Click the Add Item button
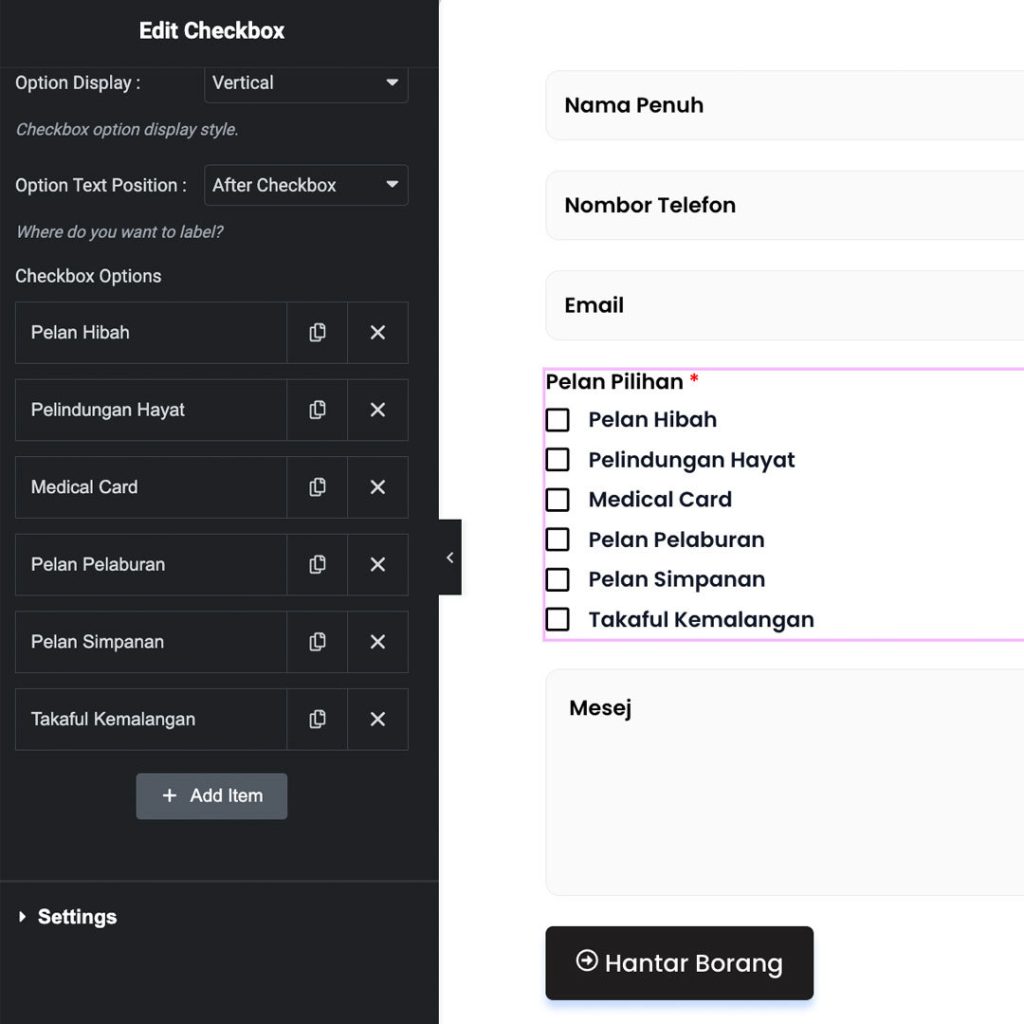Image resolution: width=1024 pixels, height=1024 pixels. pyautogui.click(x=212, y=796)
